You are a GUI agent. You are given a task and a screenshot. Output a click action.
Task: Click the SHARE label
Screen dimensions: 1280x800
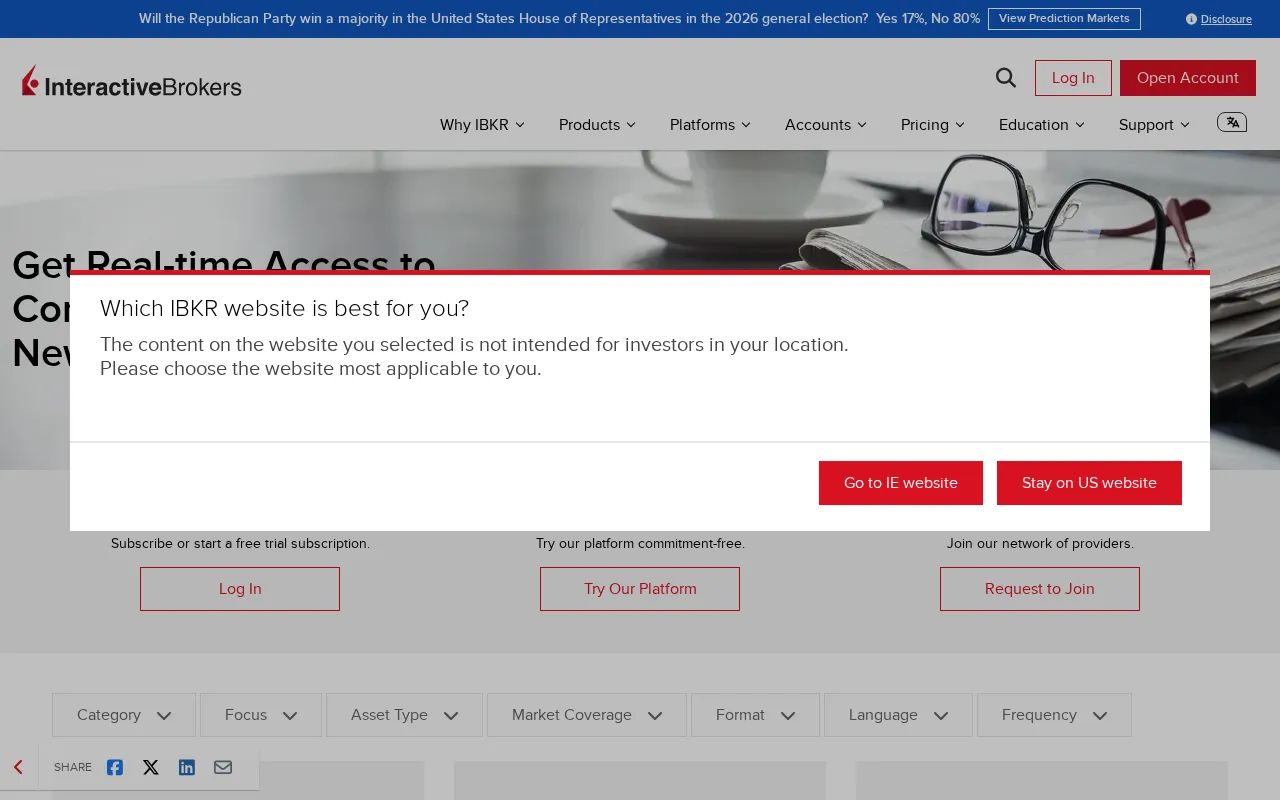coord(73,767)
